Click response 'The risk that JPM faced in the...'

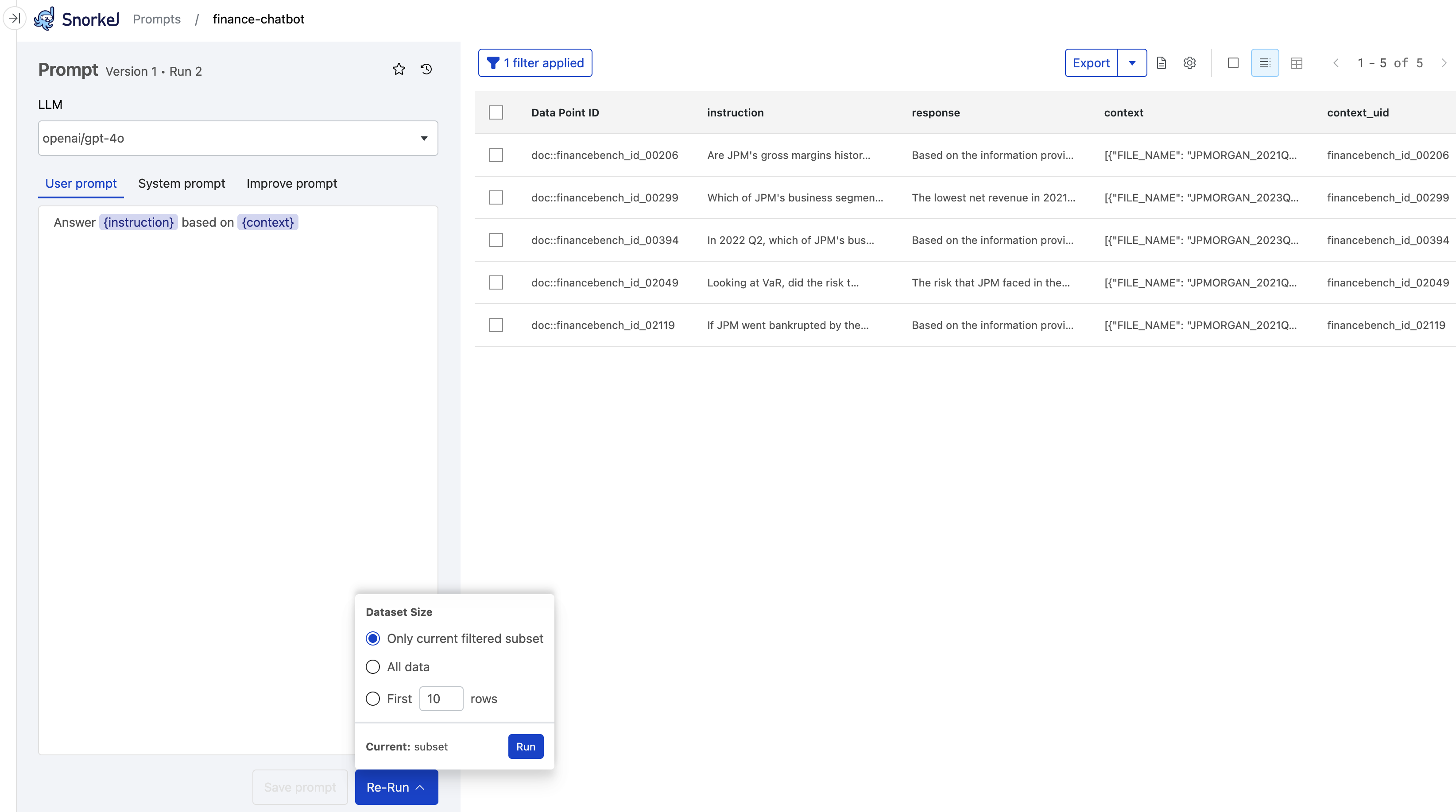(991, 282)
